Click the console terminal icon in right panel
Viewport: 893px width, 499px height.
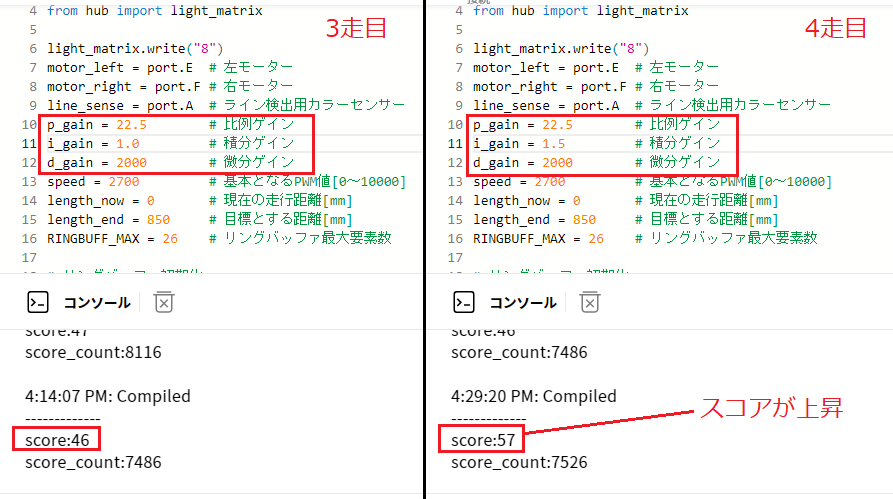[464, 302]
